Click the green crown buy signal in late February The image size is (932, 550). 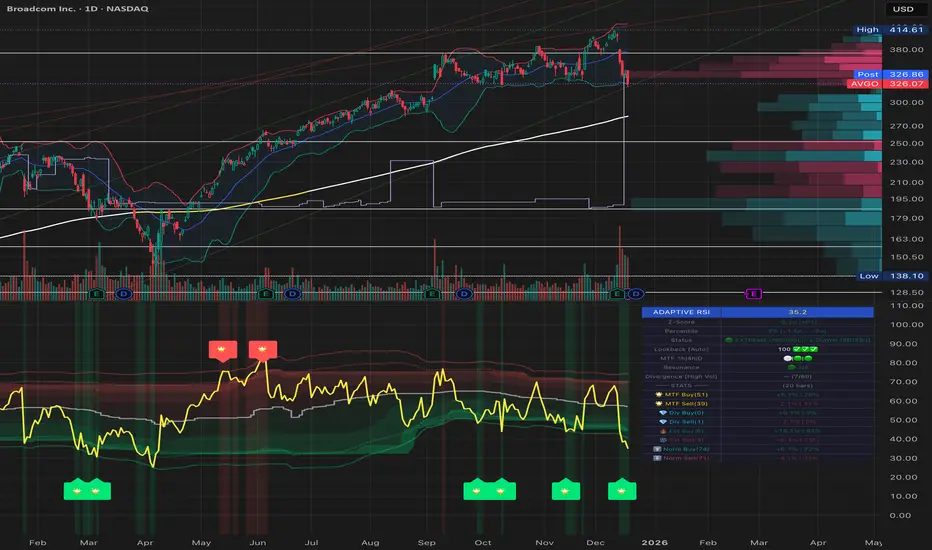77,489
